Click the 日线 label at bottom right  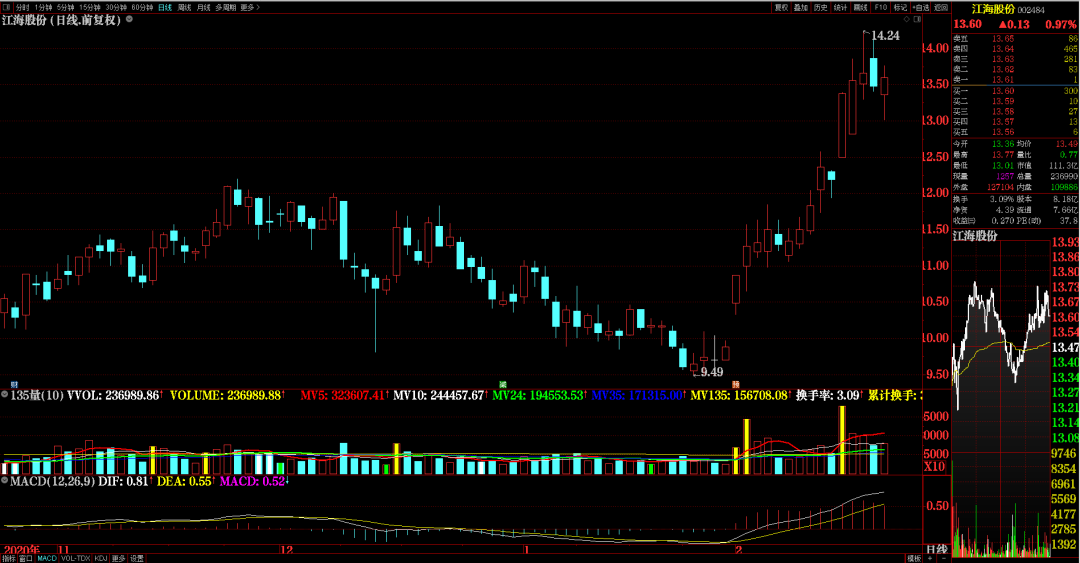click(x=936, y=549)
